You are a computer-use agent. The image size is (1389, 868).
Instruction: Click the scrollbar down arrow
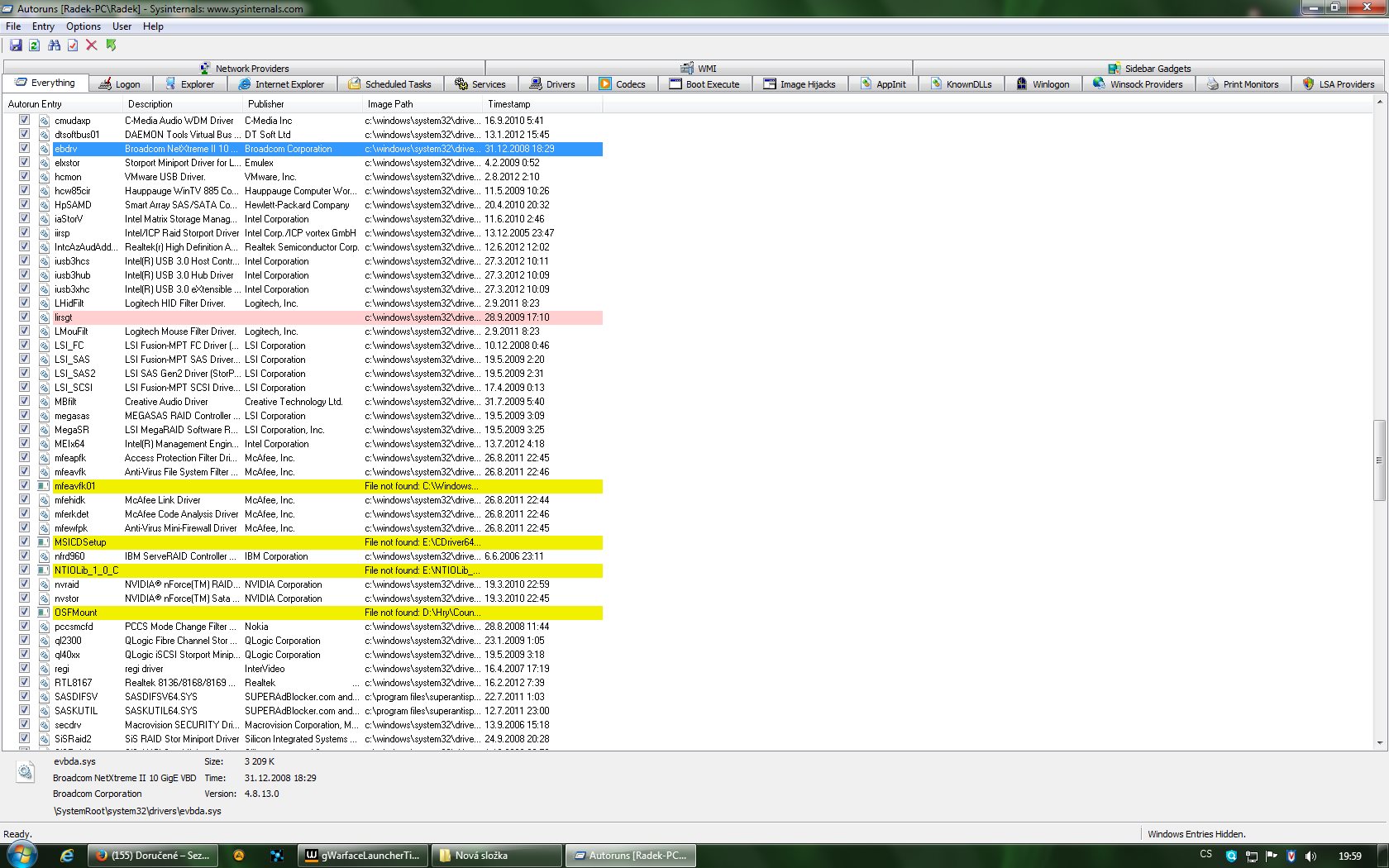pyautogui.click(x=1379, y=743)
